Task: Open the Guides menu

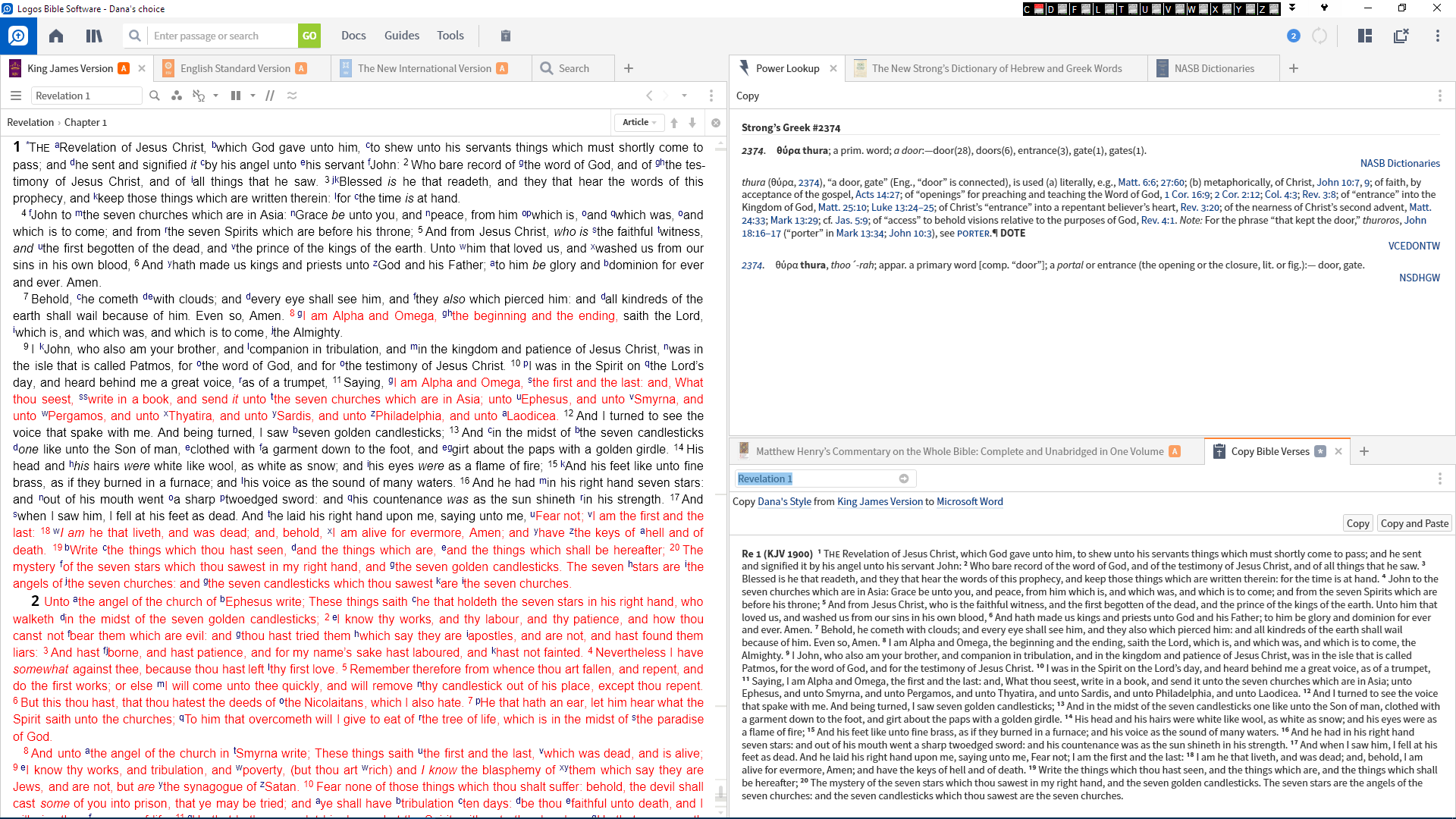Action: [x=402, y=36]
